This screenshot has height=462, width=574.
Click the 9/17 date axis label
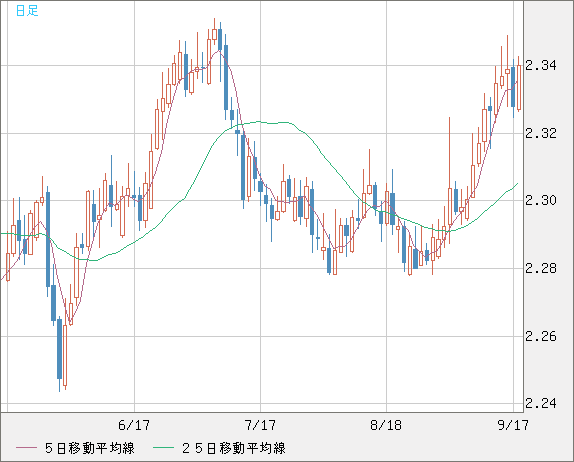tap(513, 425)
